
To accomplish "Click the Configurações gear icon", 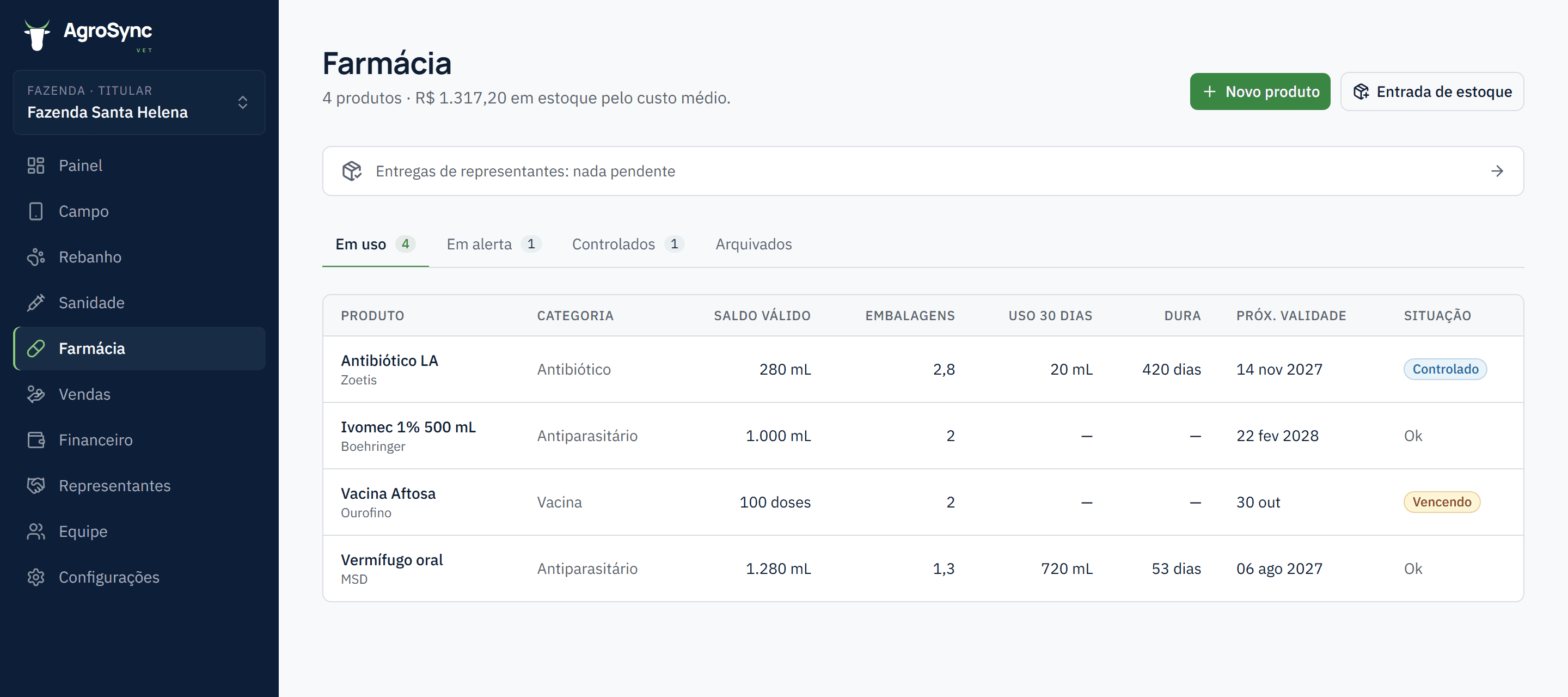I will [x=36, y=577].
